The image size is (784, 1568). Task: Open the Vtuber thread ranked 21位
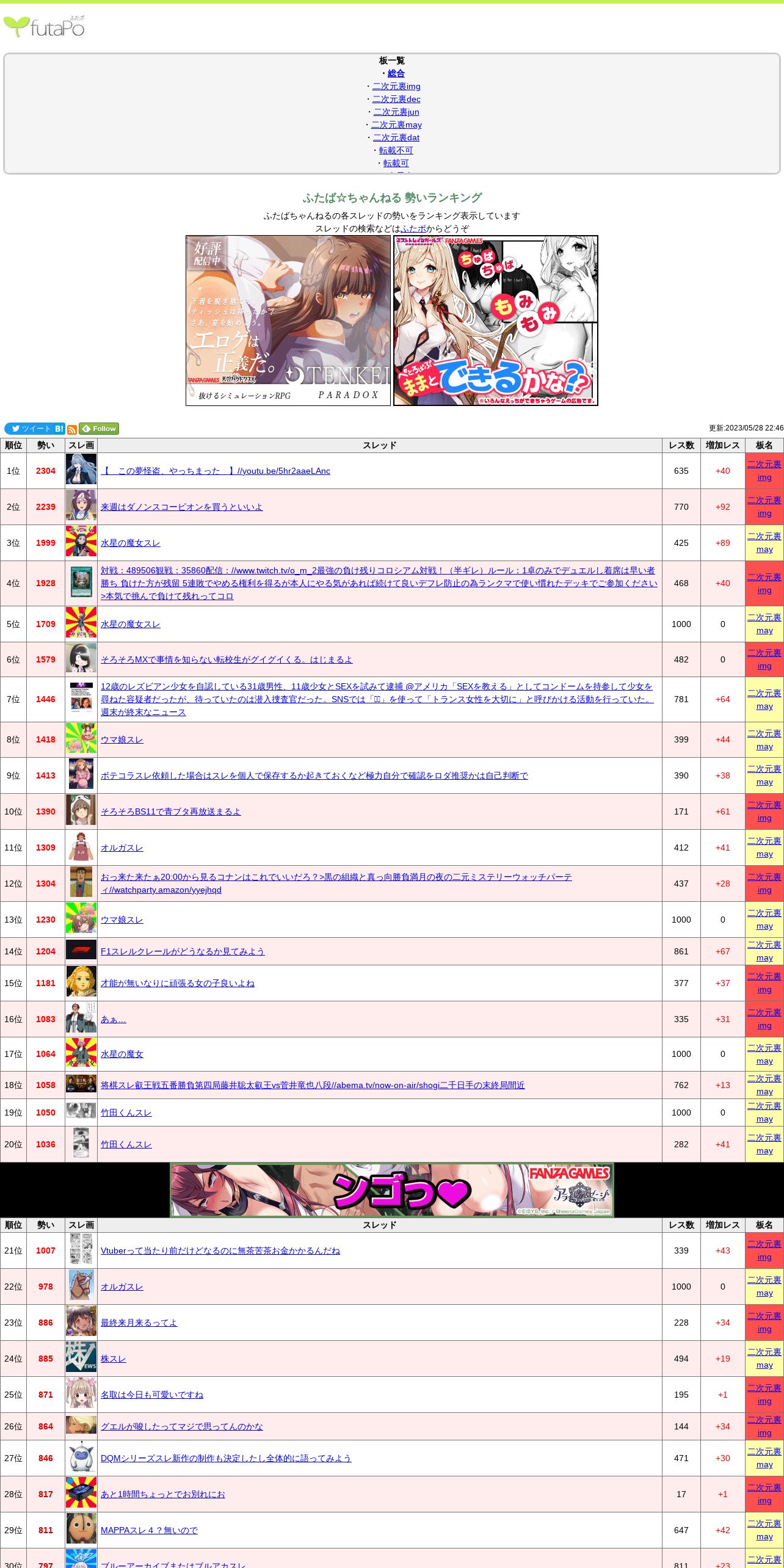[220, 1250]
